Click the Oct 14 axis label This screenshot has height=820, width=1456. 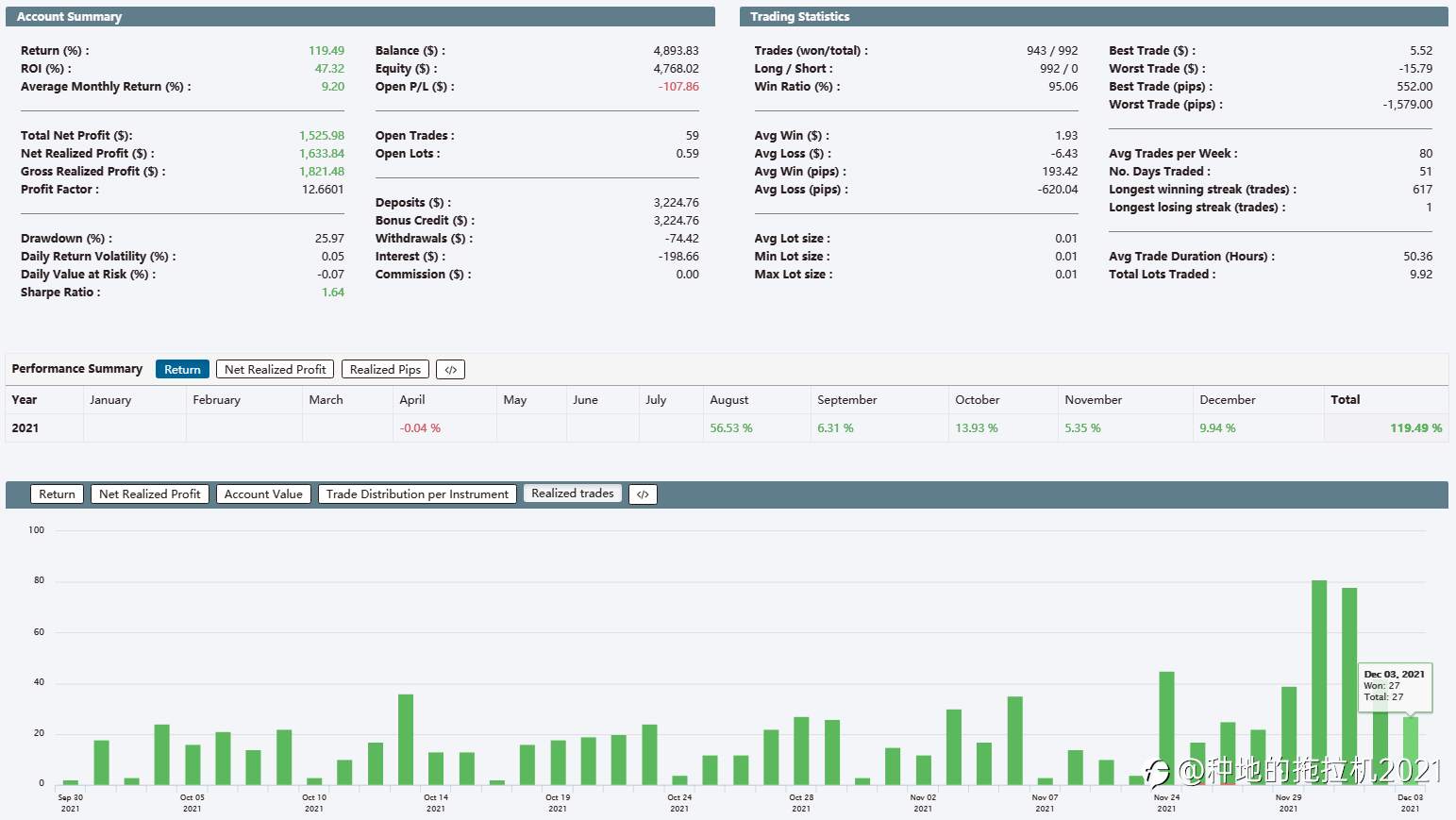pos(436,802)
